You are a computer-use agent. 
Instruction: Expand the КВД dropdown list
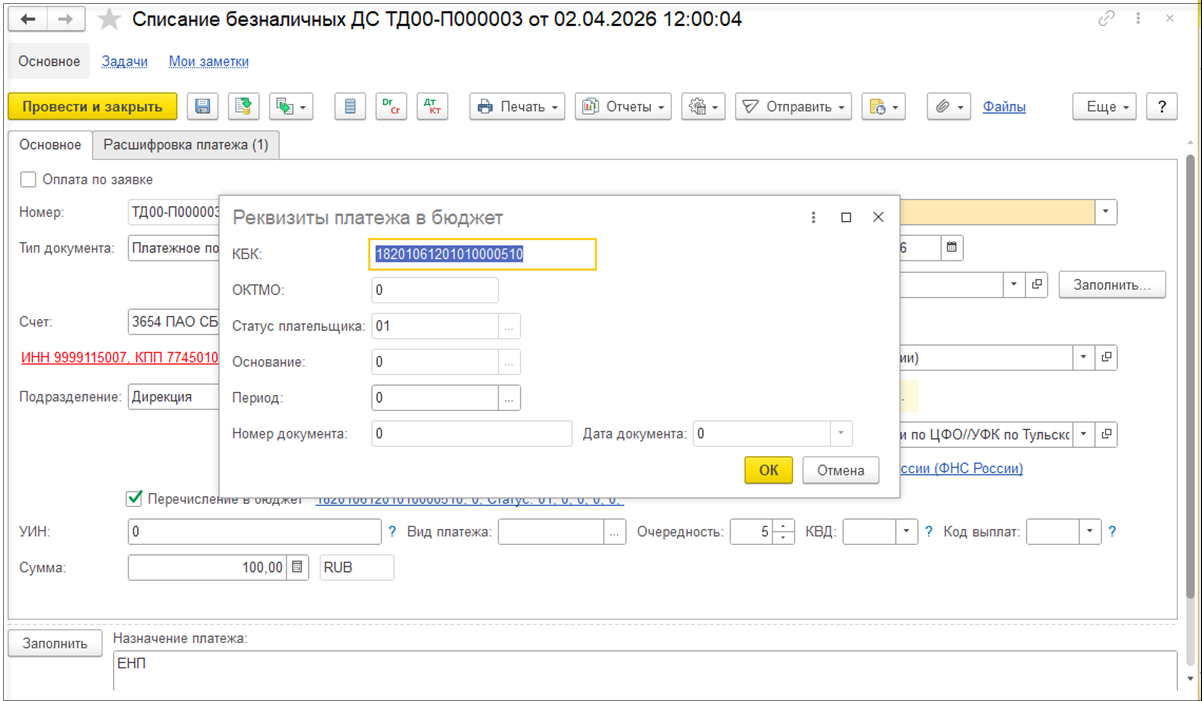coord(906,532)
